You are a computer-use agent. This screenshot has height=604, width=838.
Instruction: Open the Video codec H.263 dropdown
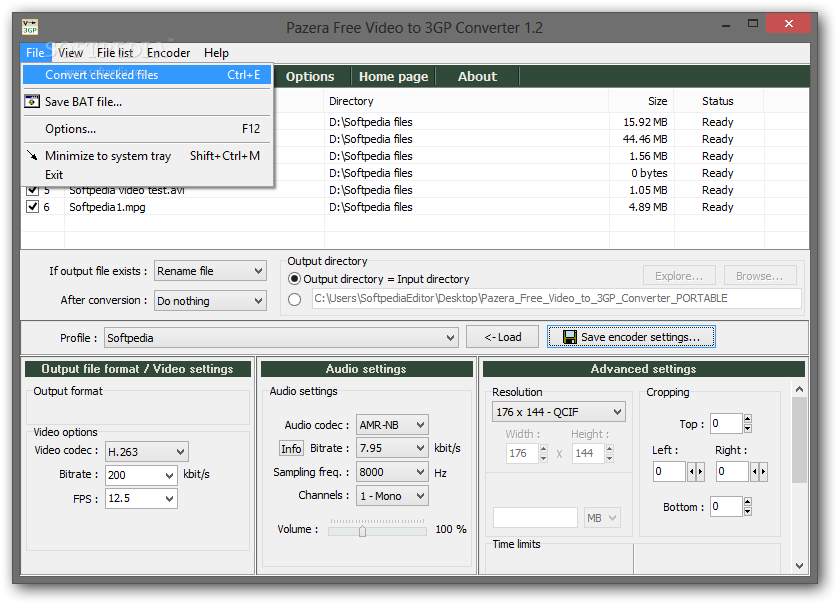coord(146,452)
